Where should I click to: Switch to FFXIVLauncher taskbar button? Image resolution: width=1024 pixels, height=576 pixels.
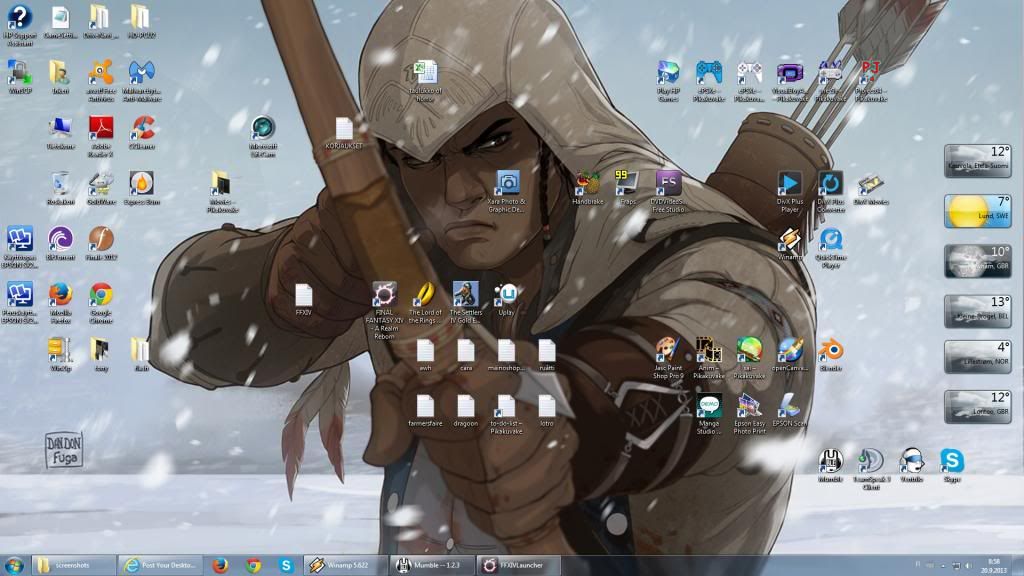519,565
